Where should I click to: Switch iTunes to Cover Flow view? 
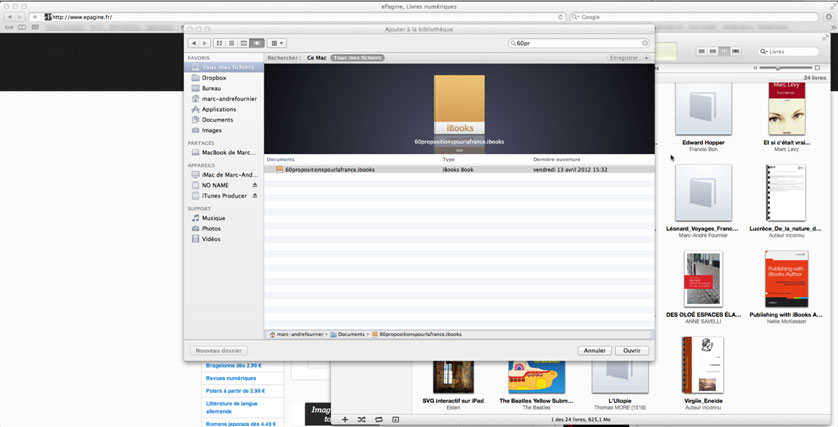click(736, 51)
